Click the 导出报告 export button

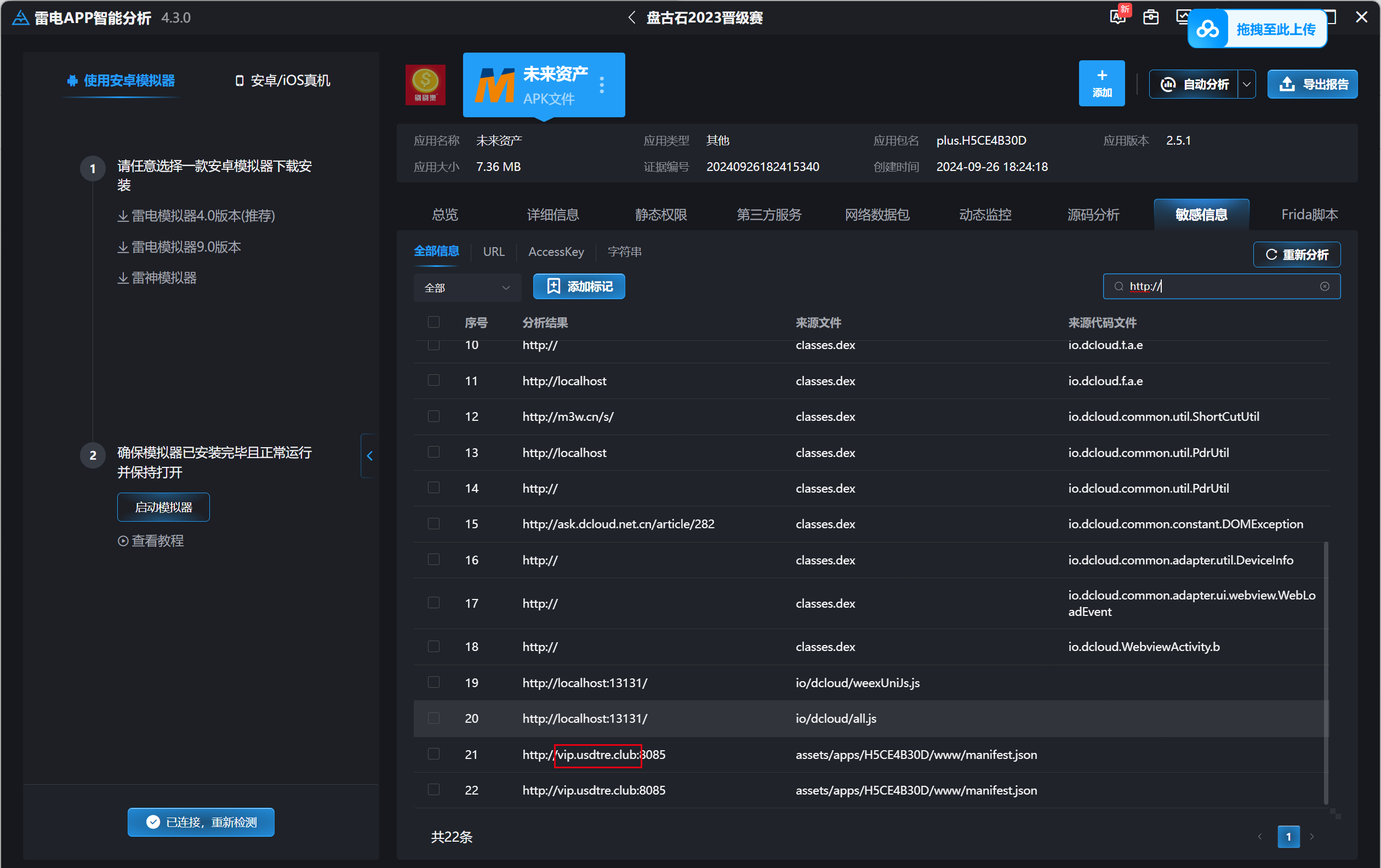[x=1312, y=84]
